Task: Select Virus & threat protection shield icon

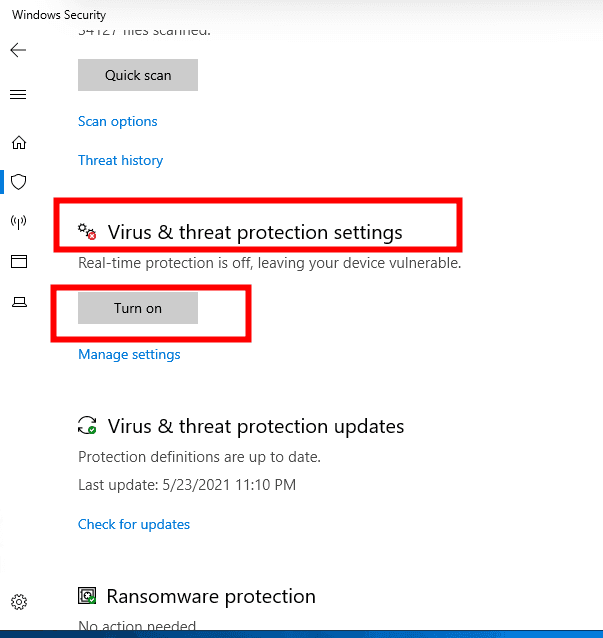Action: 18,182
